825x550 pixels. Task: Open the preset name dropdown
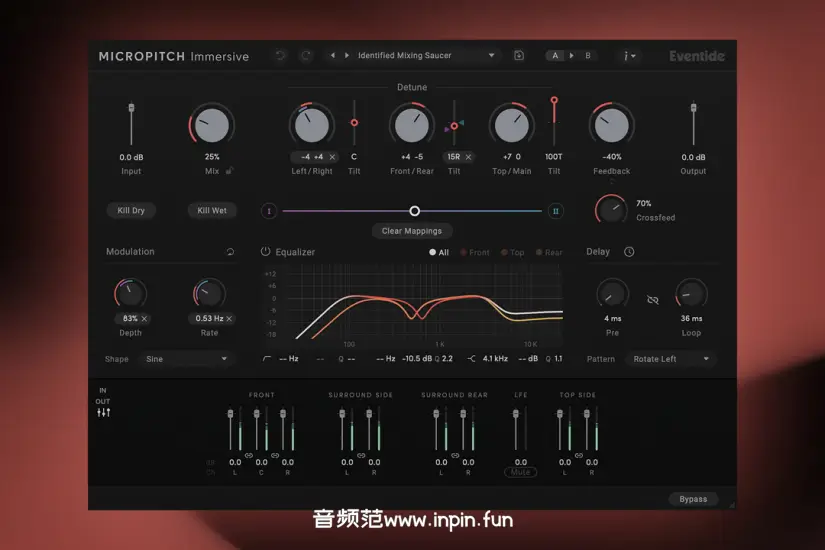[426, 56]
